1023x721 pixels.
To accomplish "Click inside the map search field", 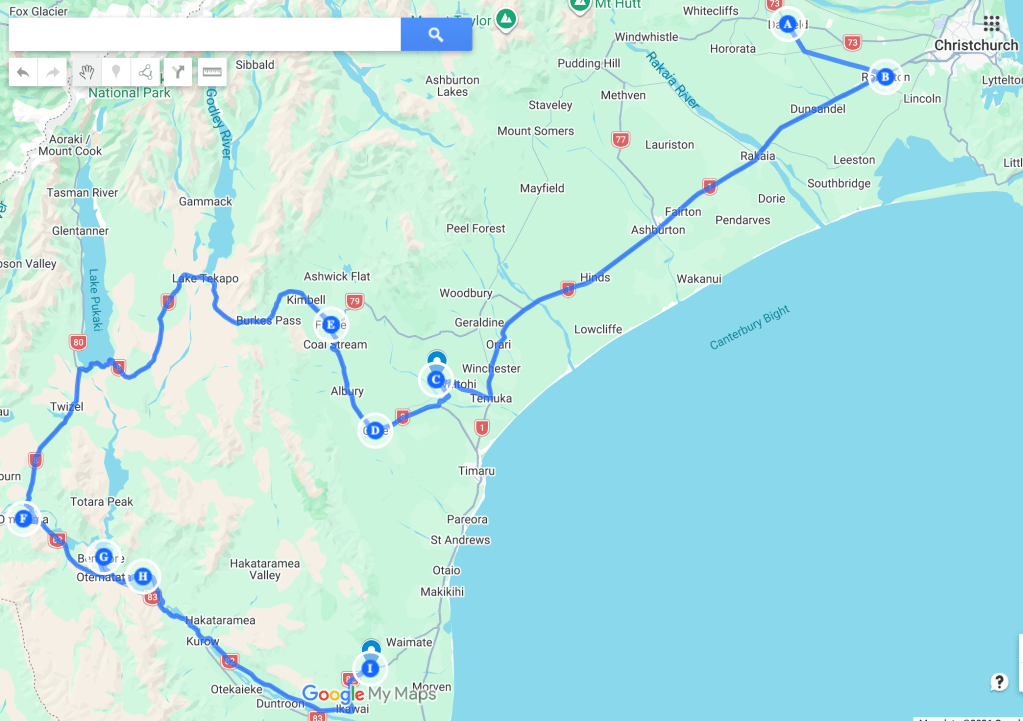I will coord(205,35).
